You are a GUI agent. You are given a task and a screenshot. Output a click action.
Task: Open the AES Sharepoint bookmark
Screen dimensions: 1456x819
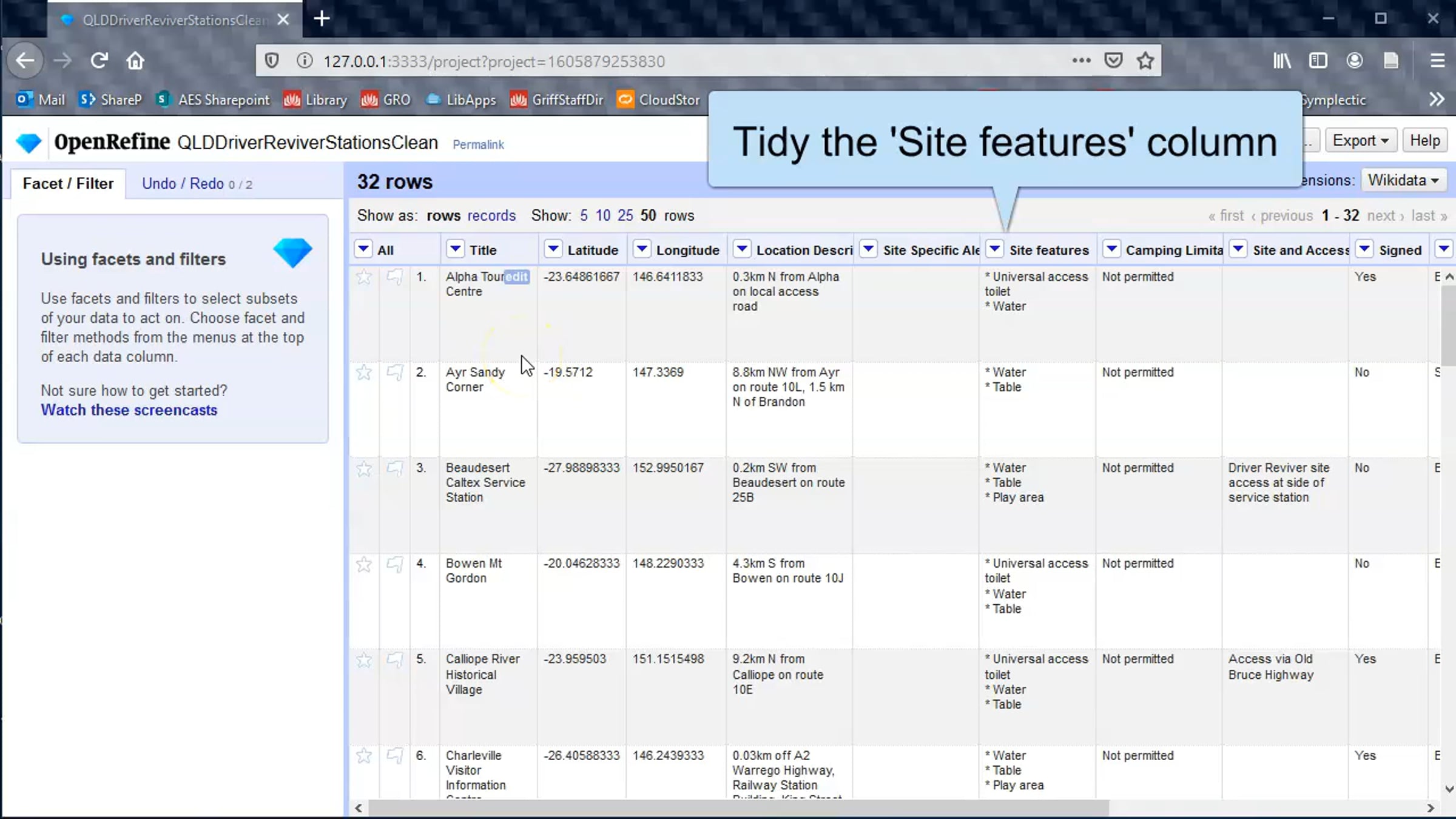click(x=212, y=99)
